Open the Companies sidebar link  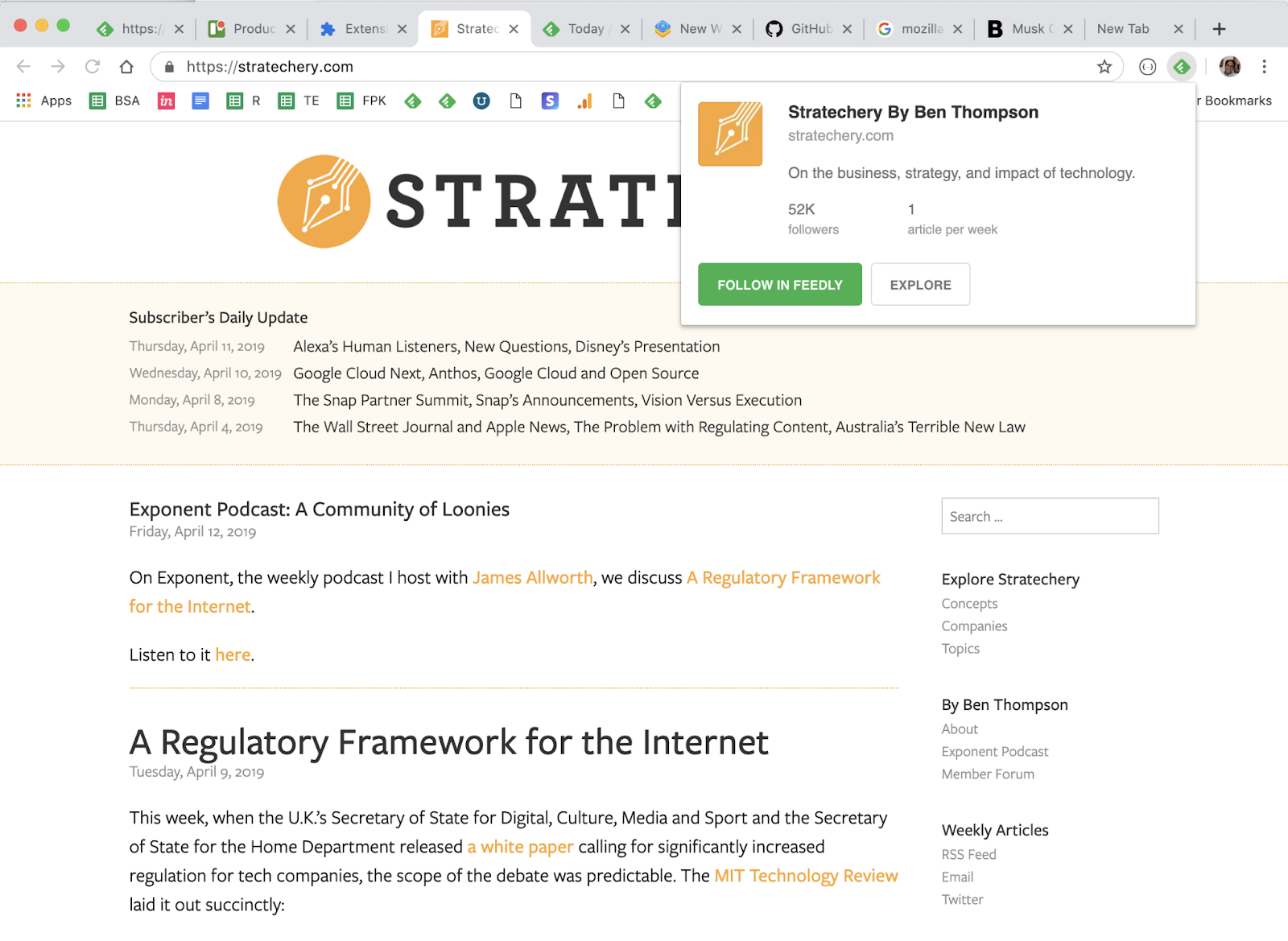(974, 626)
